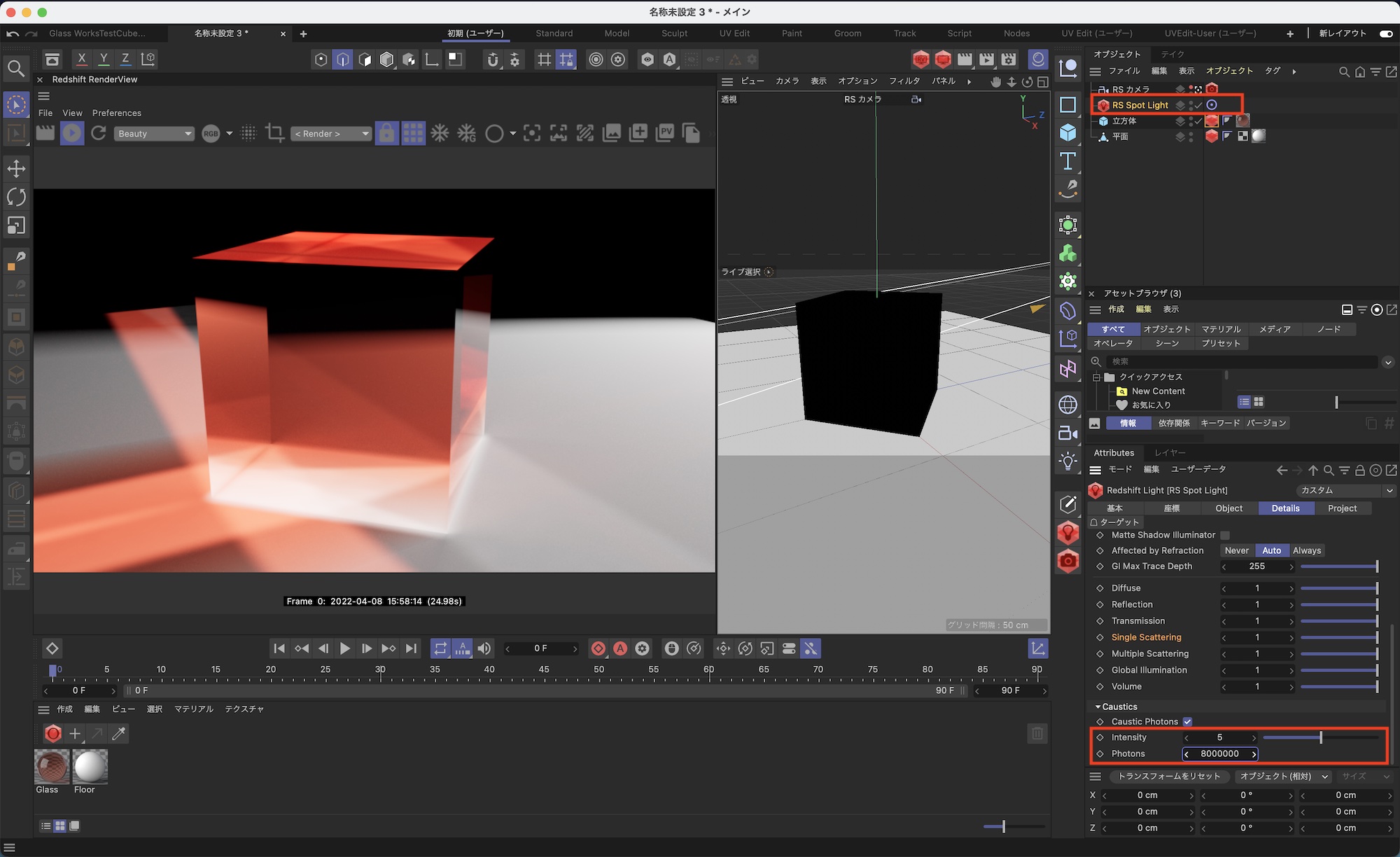Image resolution: width=1400 pixels, height=857 pixels.
Task: Toggle the 新レイアウト switch
Action: click(1385, 33)
